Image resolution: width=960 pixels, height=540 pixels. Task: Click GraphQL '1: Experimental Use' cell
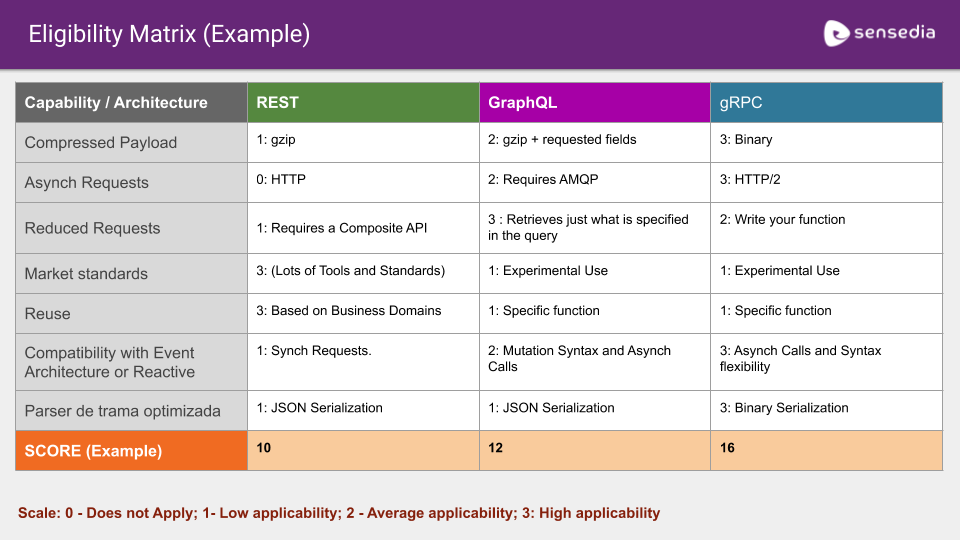pyautogui.click(x=594, y=274)
